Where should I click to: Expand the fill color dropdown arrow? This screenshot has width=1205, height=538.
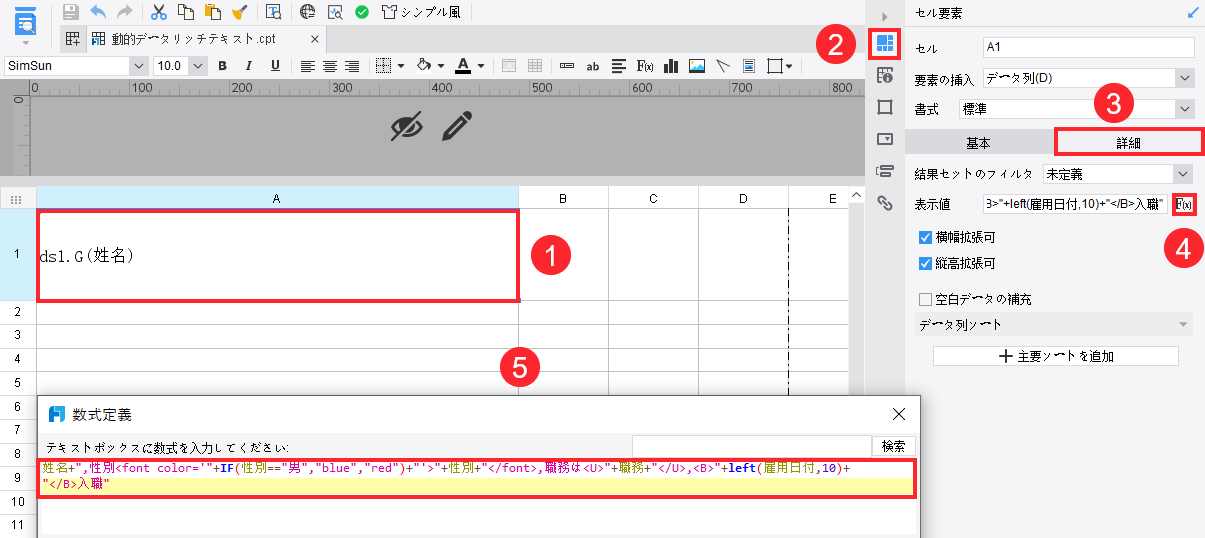[x=440, y=66]
